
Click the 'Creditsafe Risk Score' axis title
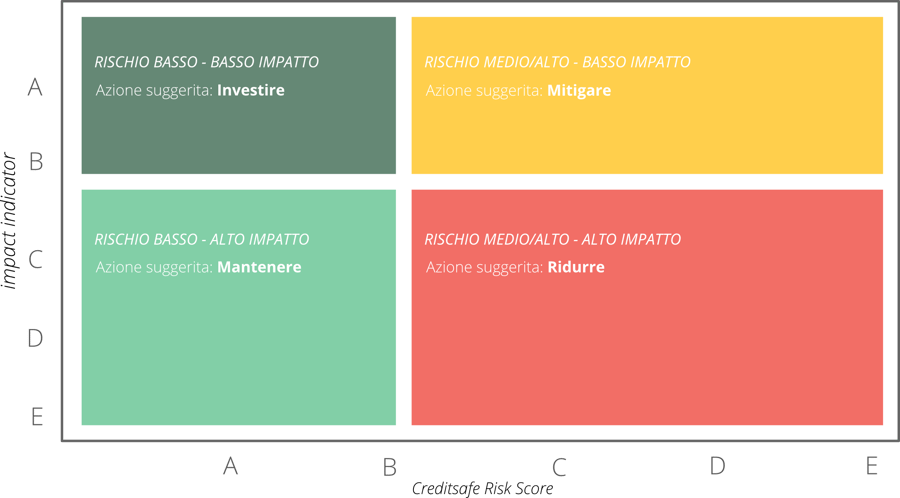coord(482,488)
